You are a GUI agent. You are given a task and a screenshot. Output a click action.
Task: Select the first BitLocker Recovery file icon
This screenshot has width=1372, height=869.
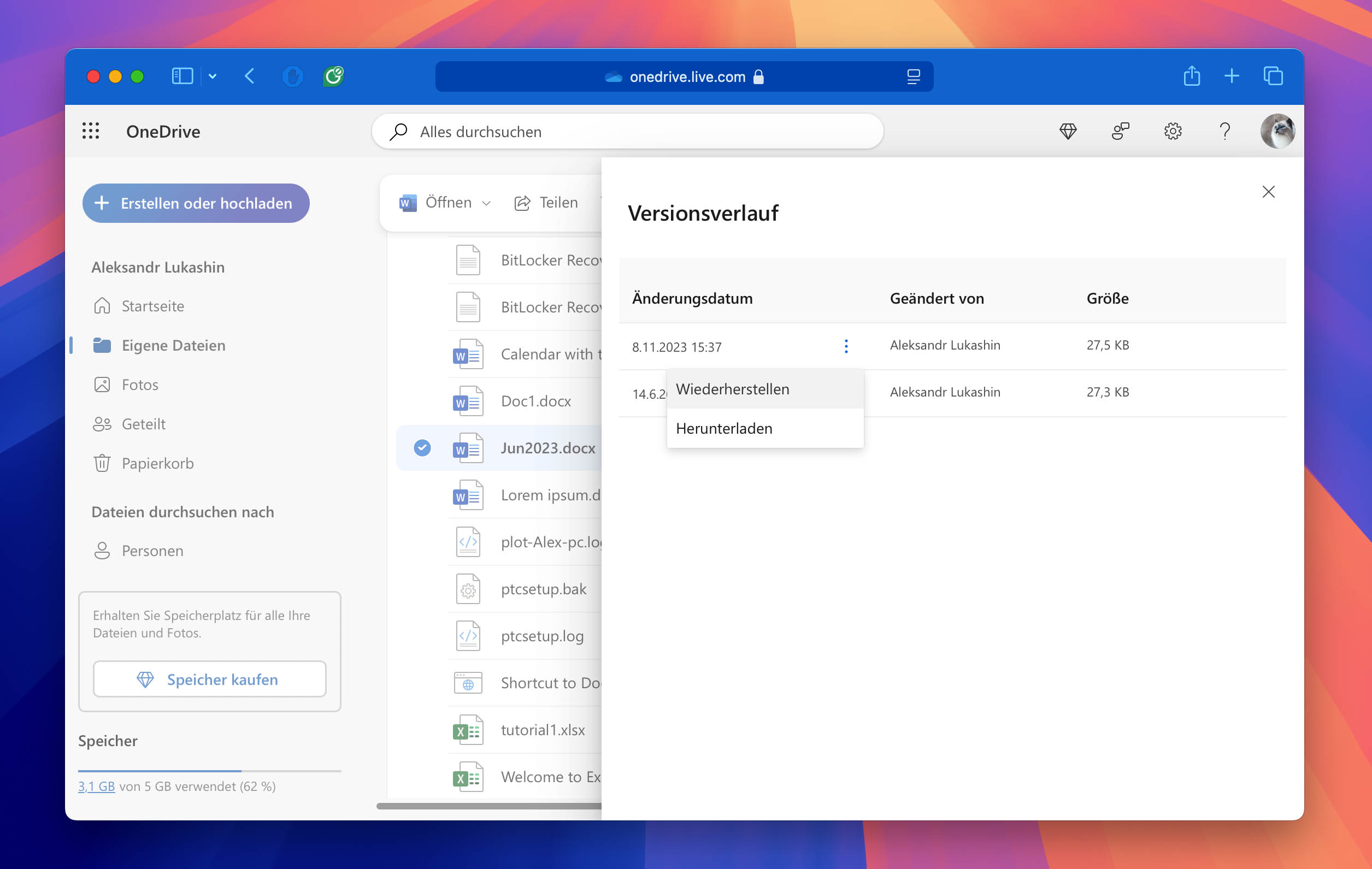click(468, 259)
